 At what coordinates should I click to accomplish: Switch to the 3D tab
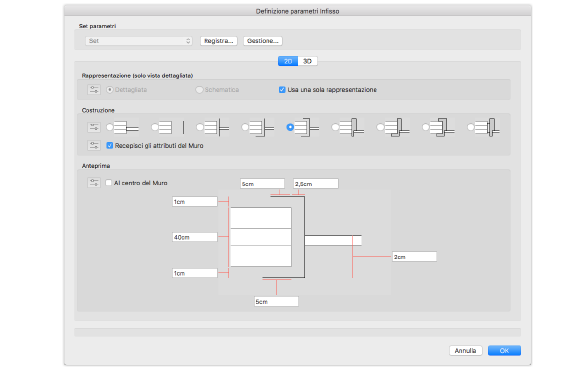click(x=308, y=61)
